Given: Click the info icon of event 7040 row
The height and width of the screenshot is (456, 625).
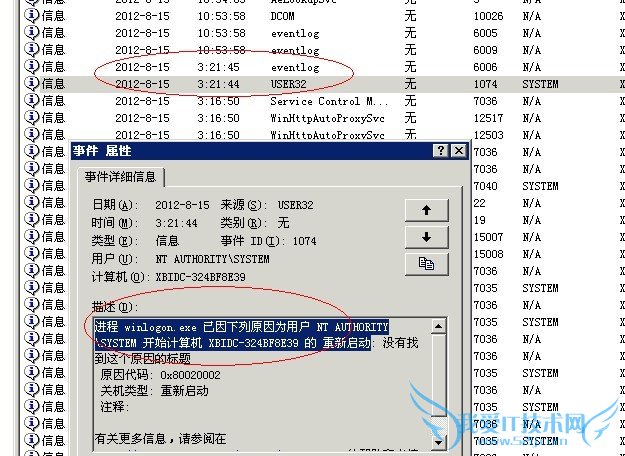Looking at the screenshot, I should [31, 185].
